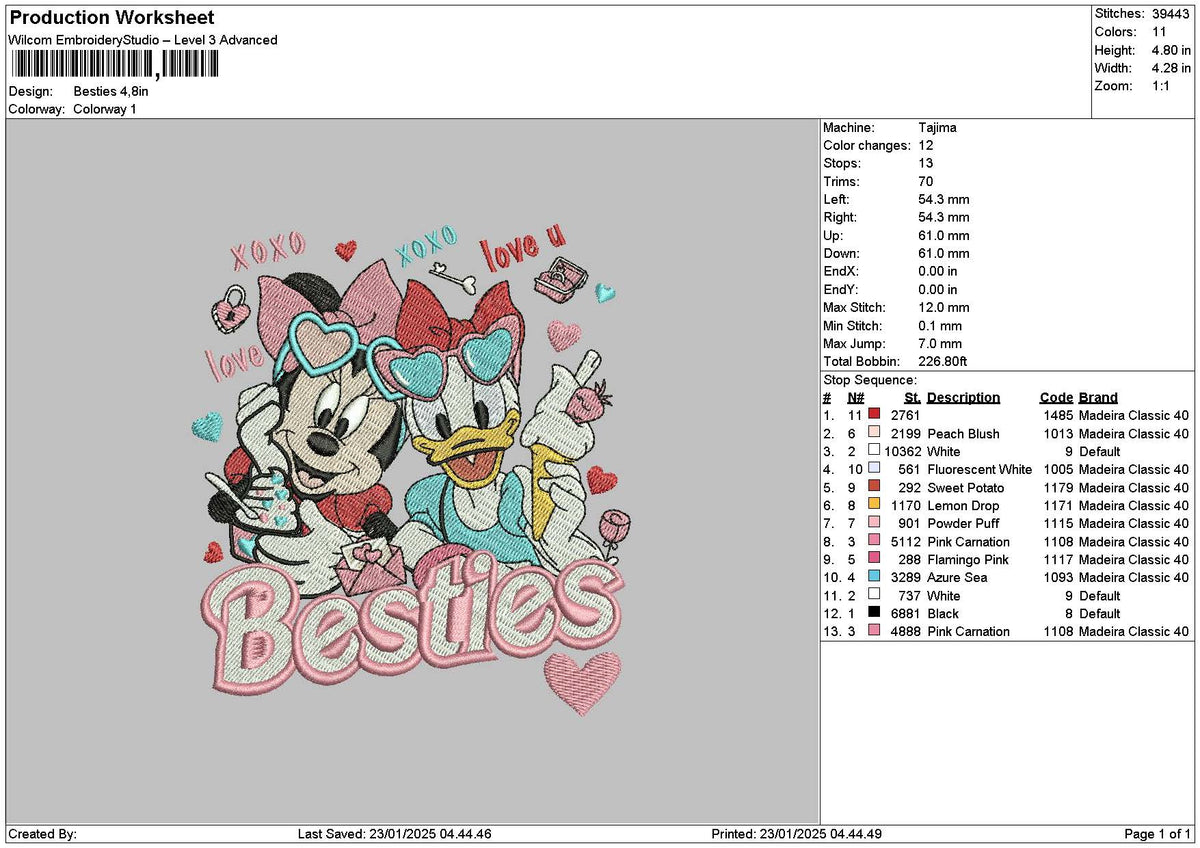Select the Fluorescent White swatch at stop 4
Screen dimensions: 1200x848
tap(873, 469)
